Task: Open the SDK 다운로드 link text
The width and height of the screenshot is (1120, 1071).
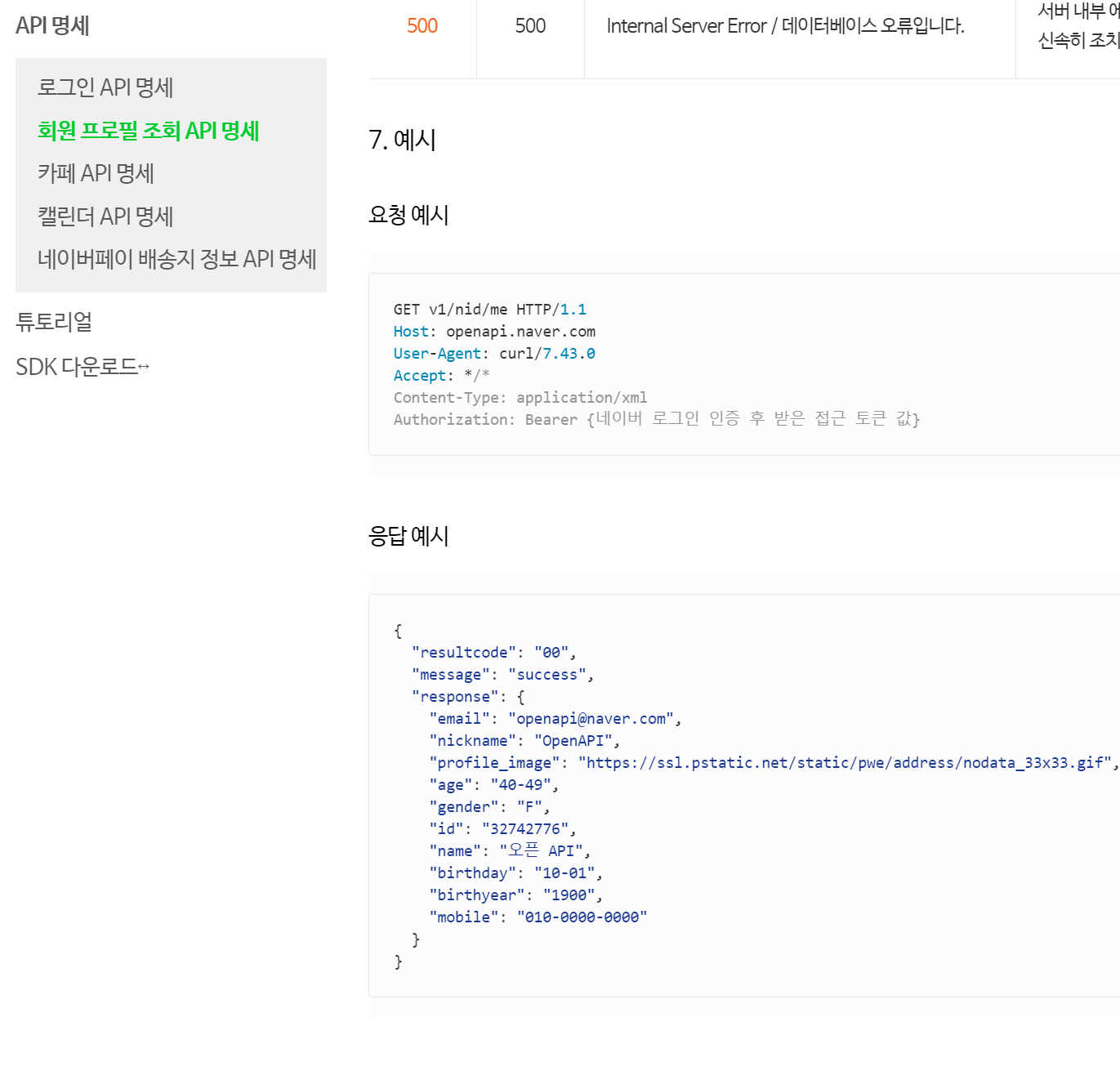Action: pyautogui.click(x=76, y=368)
